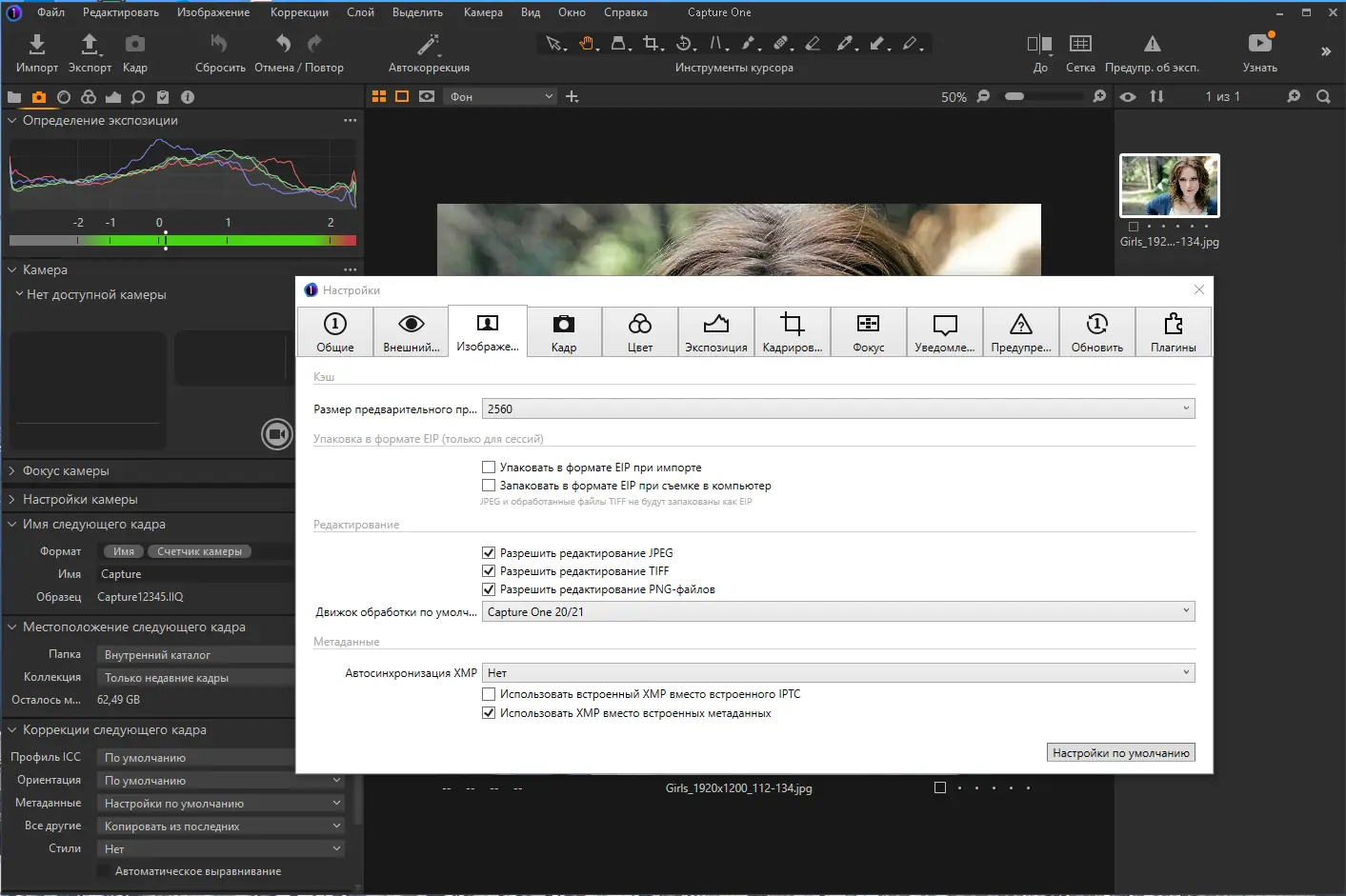Click the Auto-correction magic wand icon
Screen dimensions: 1346x896
tap(429, 45)
